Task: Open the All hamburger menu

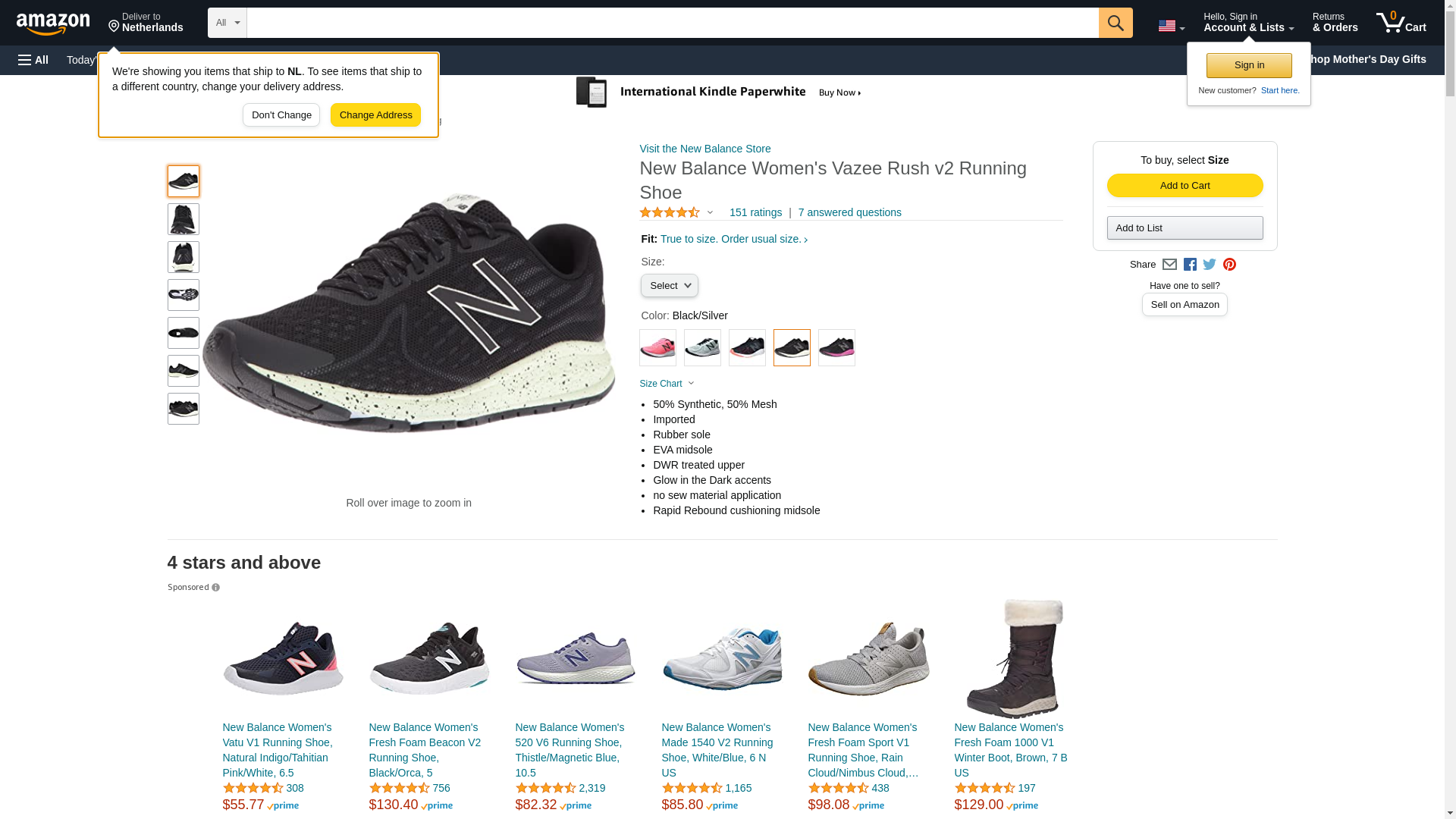Action: tap(33, 60)
